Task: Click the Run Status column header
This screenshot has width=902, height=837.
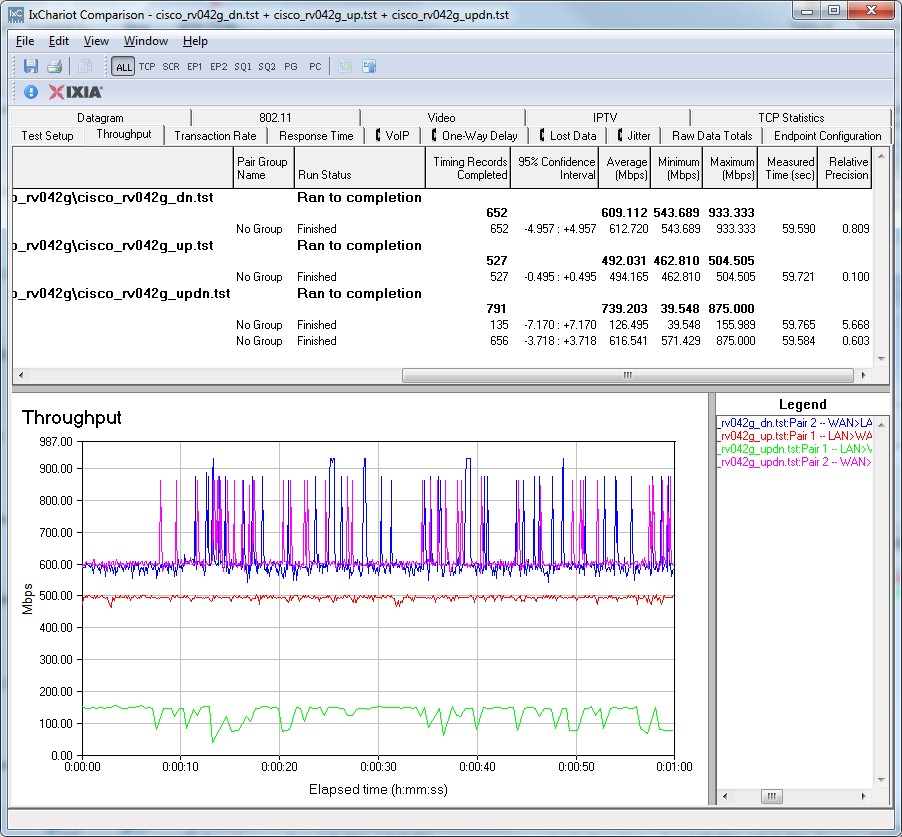Action: click(360, 168)
